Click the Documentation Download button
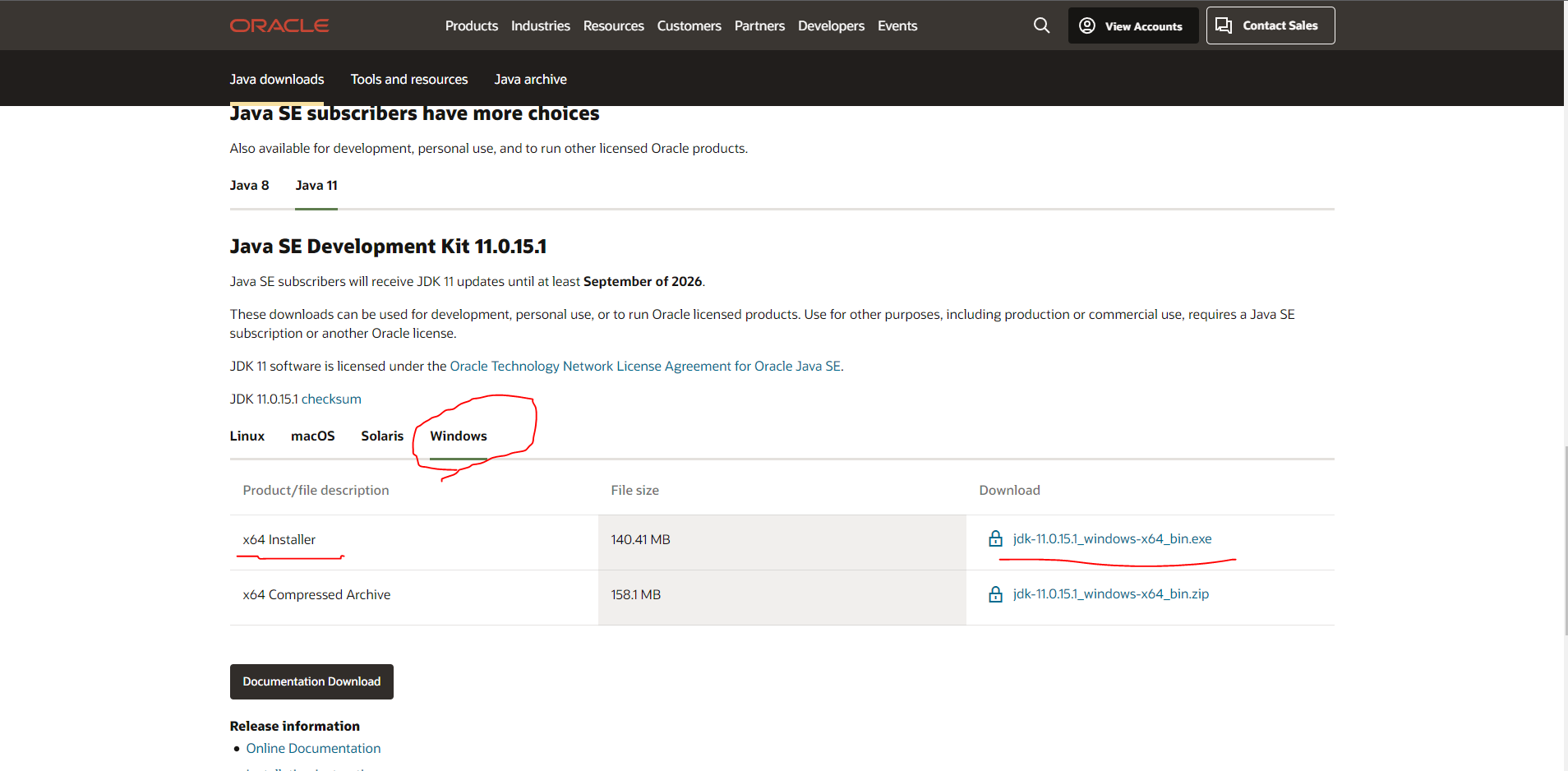Screen dimensions: 1568x771 coord(311,681)
